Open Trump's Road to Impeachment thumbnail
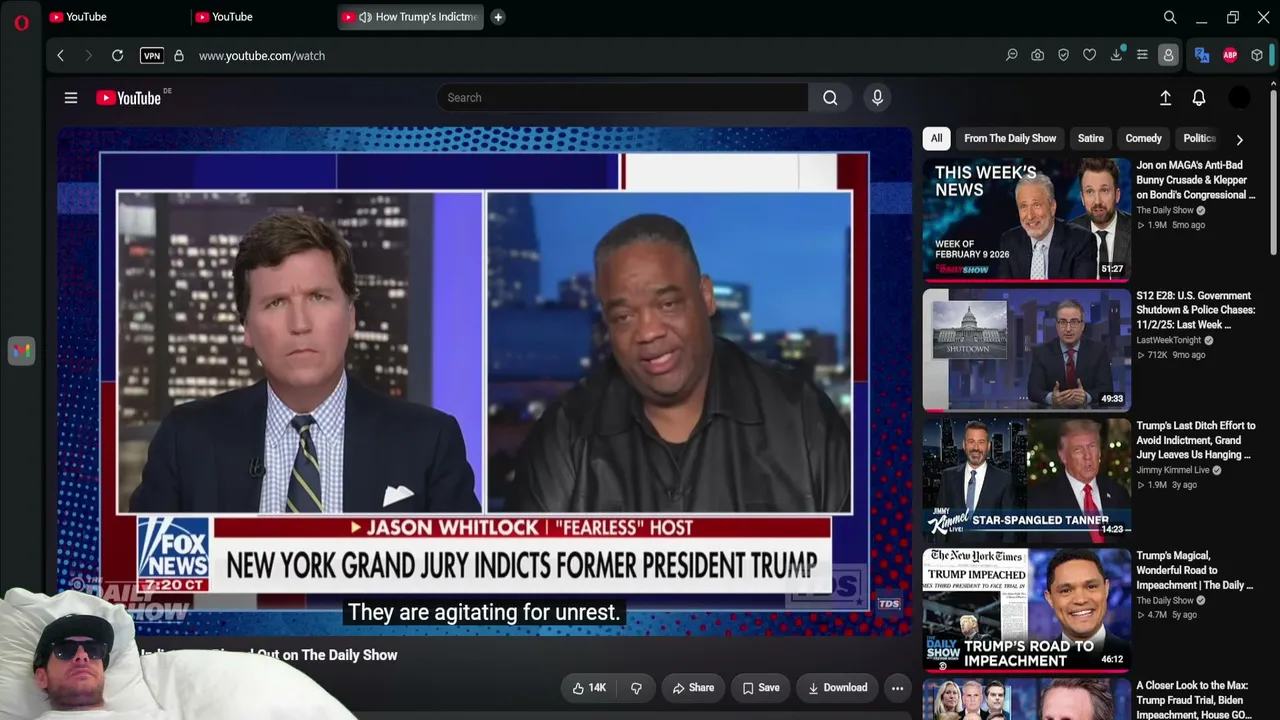The image size is (1280, 720). click(x=1027, y=610)
